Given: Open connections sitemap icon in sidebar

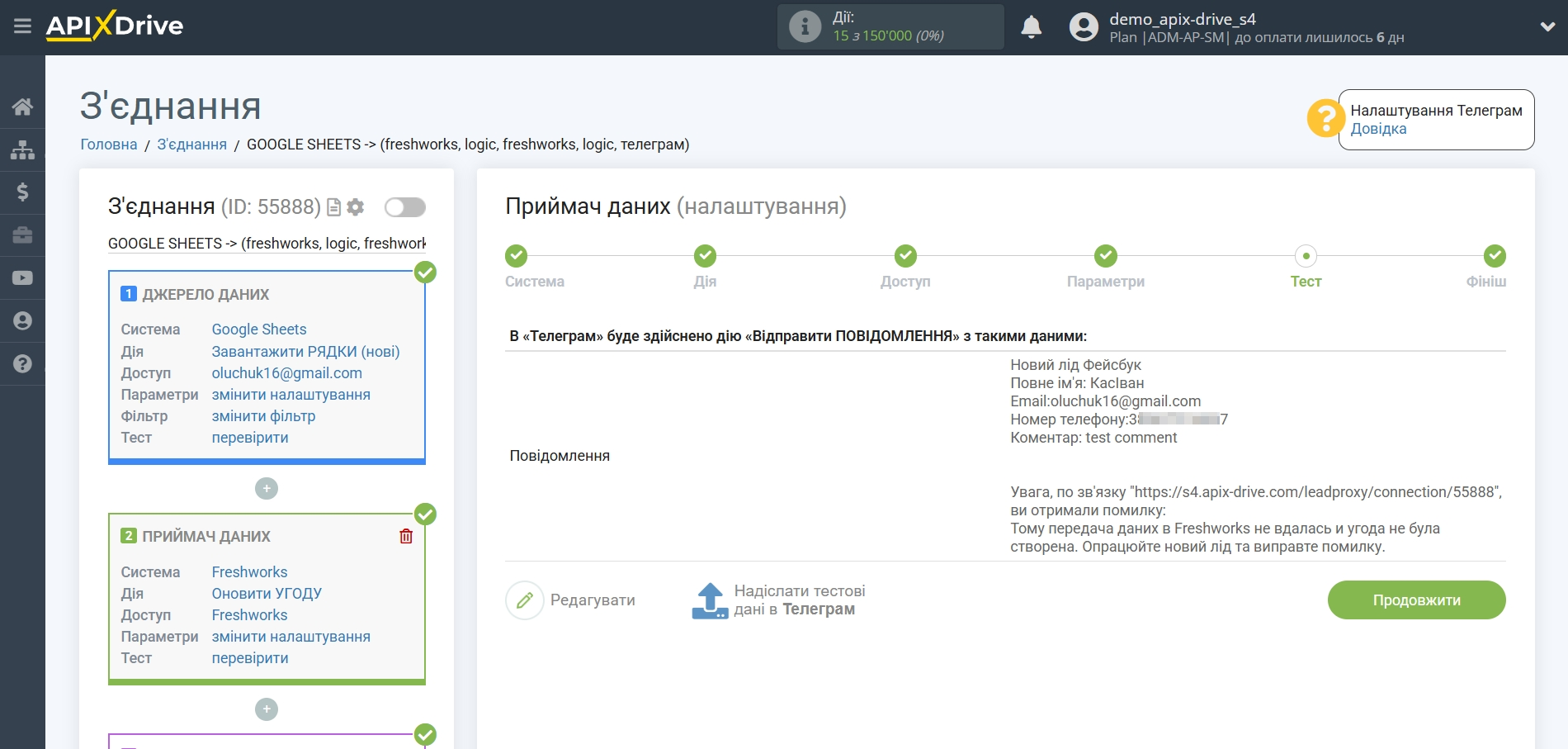Looking at the screenshot, I should tap(22, 149).
